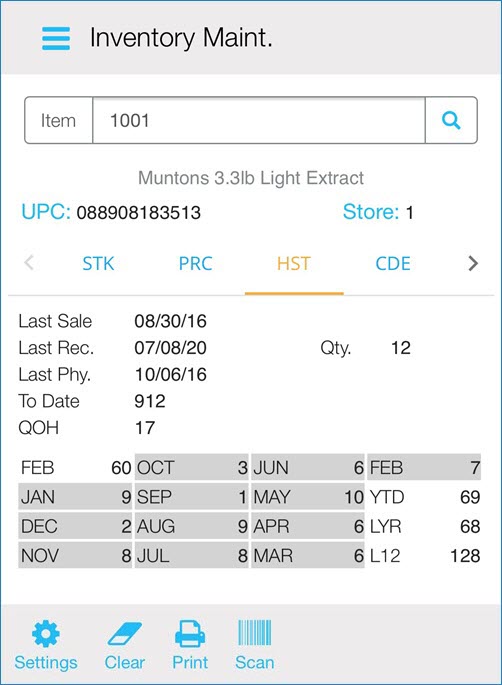Select the OCT sales history cell

point(191,467)
